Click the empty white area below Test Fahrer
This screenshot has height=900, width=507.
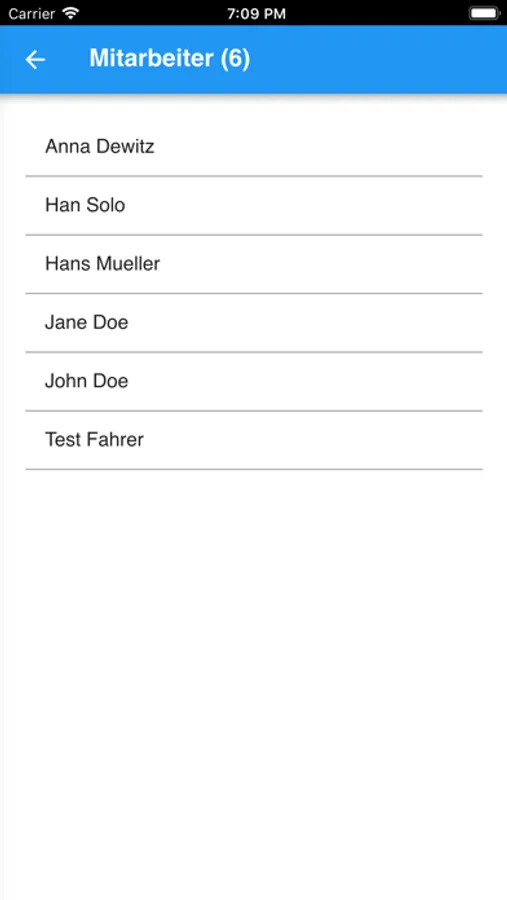254,683
